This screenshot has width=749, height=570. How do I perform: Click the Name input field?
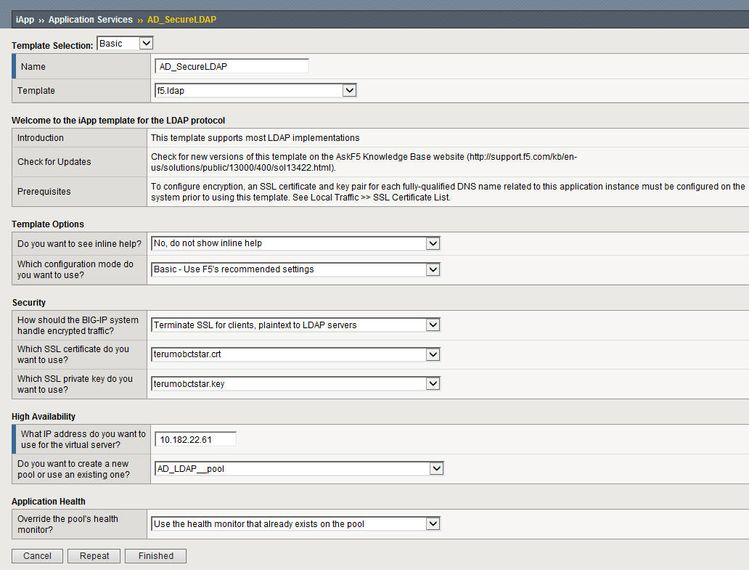232,67
